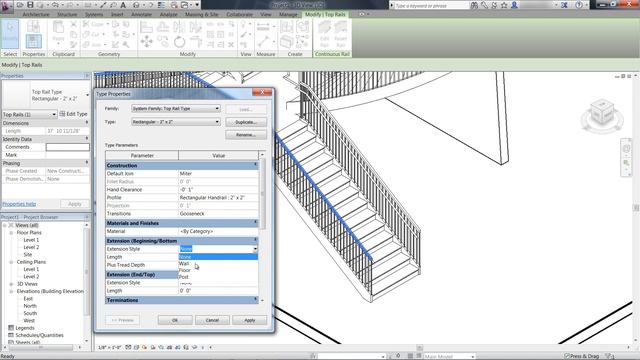The height and width of the screenshot is (360, 640).
Task: Toggle the Properties palette icon in ribbon
Action: (x=33, y=42)
